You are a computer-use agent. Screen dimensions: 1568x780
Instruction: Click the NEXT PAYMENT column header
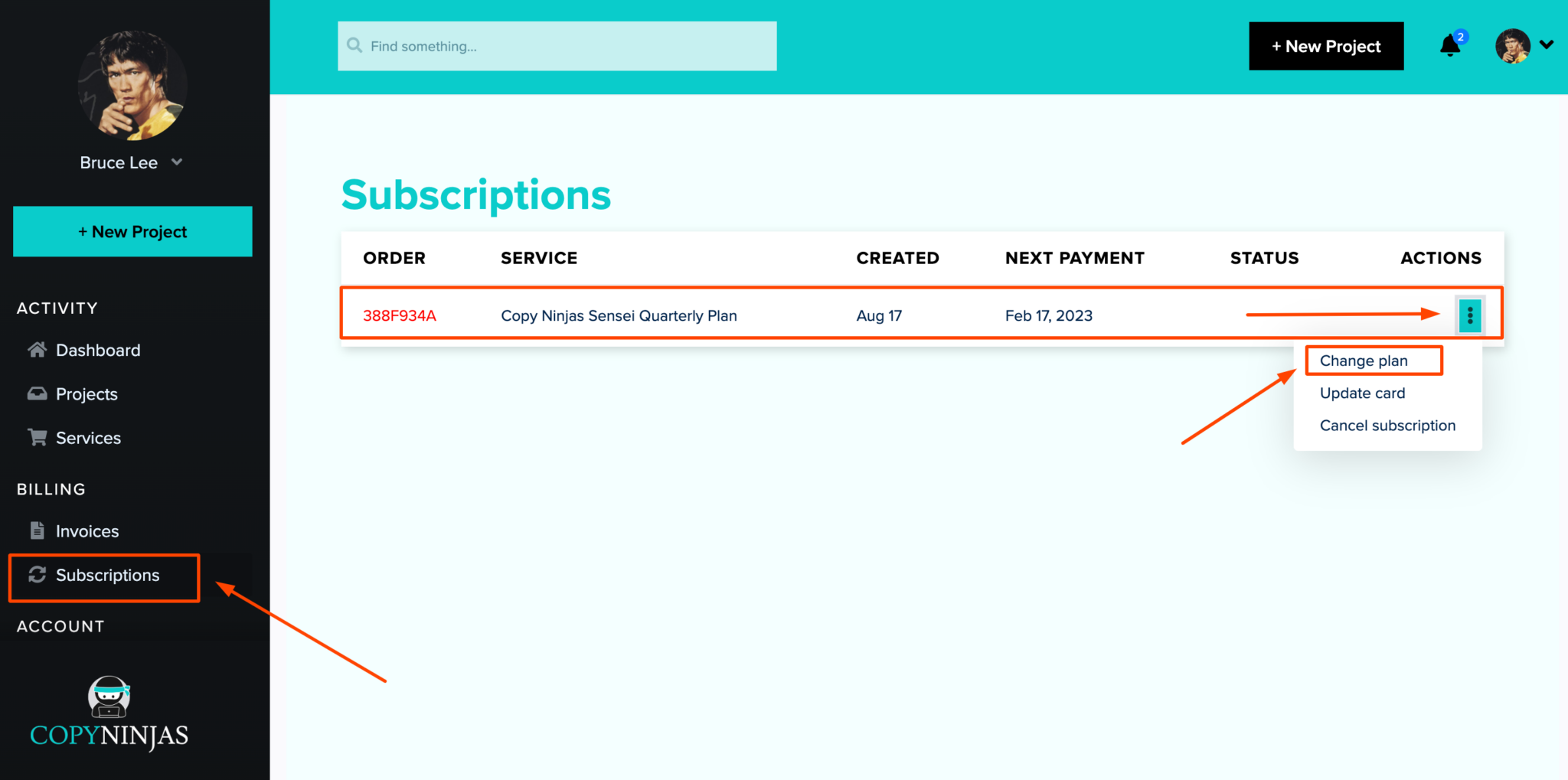[x=1074, y=258]
